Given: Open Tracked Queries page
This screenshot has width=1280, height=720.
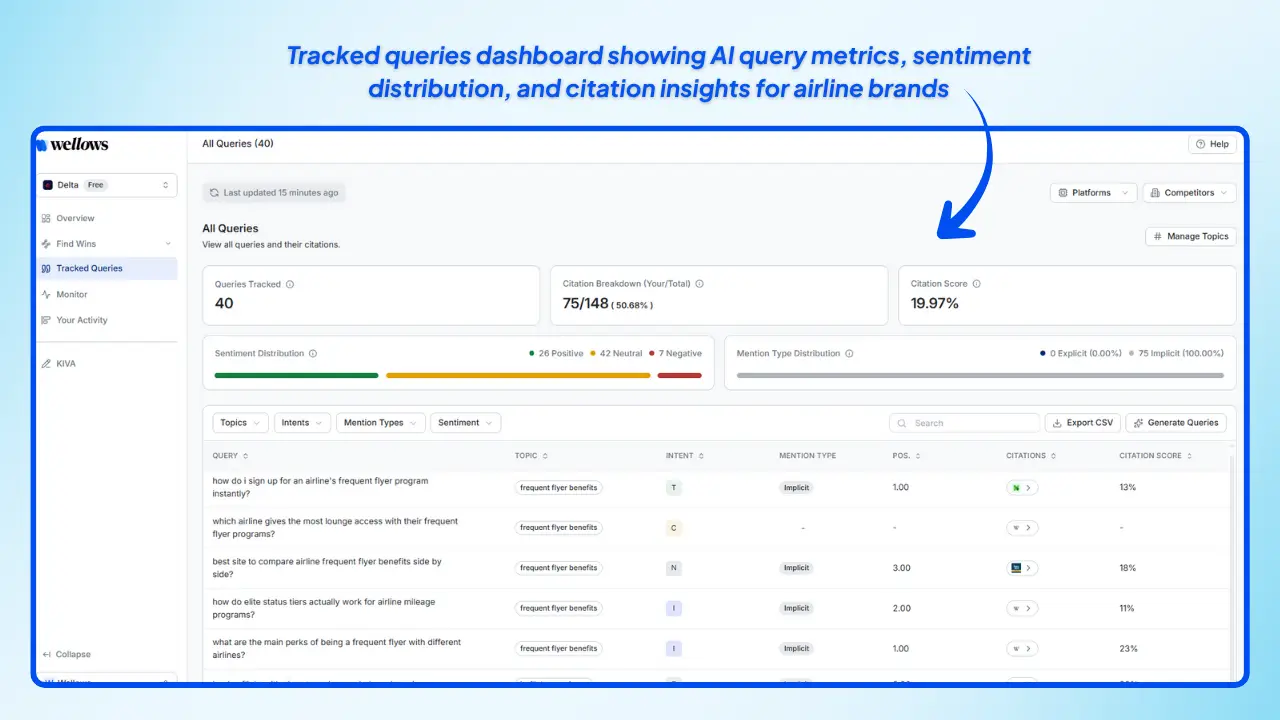Looking at the screenshot, I should 107,268.
